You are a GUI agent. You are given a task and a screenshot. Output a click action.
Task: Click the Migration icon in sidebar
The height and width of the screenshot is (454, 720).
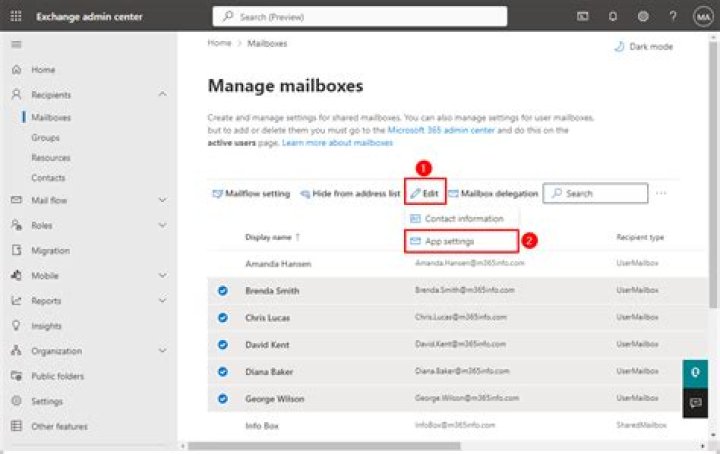click(x=17, y=250)
